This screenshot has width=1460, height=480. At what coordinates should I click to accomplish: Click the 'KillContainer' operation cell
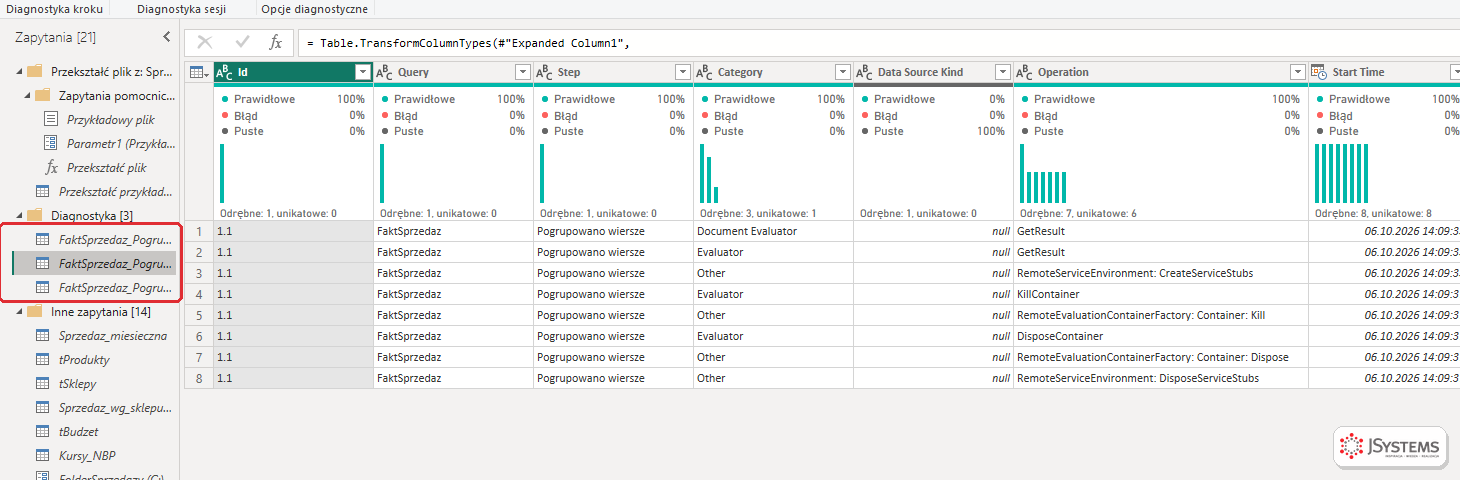tap(1161, 294)
